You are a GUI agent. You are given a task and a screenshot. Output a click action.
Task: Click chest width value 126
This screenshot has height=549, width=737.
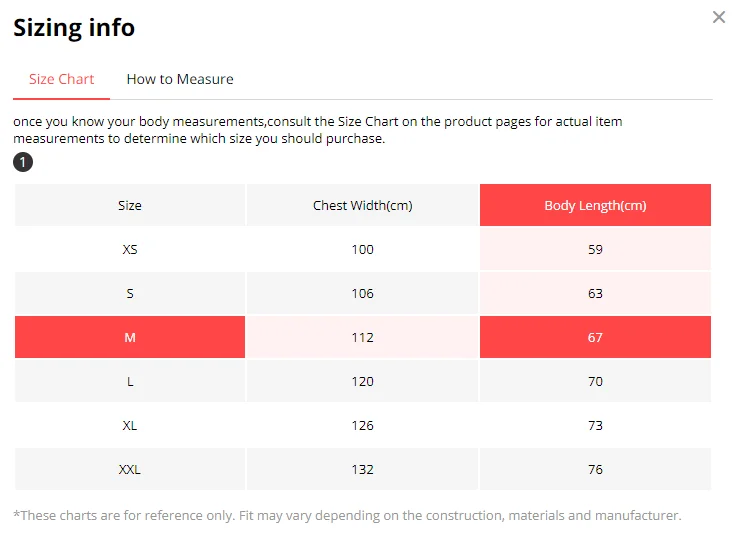point(362,425)
